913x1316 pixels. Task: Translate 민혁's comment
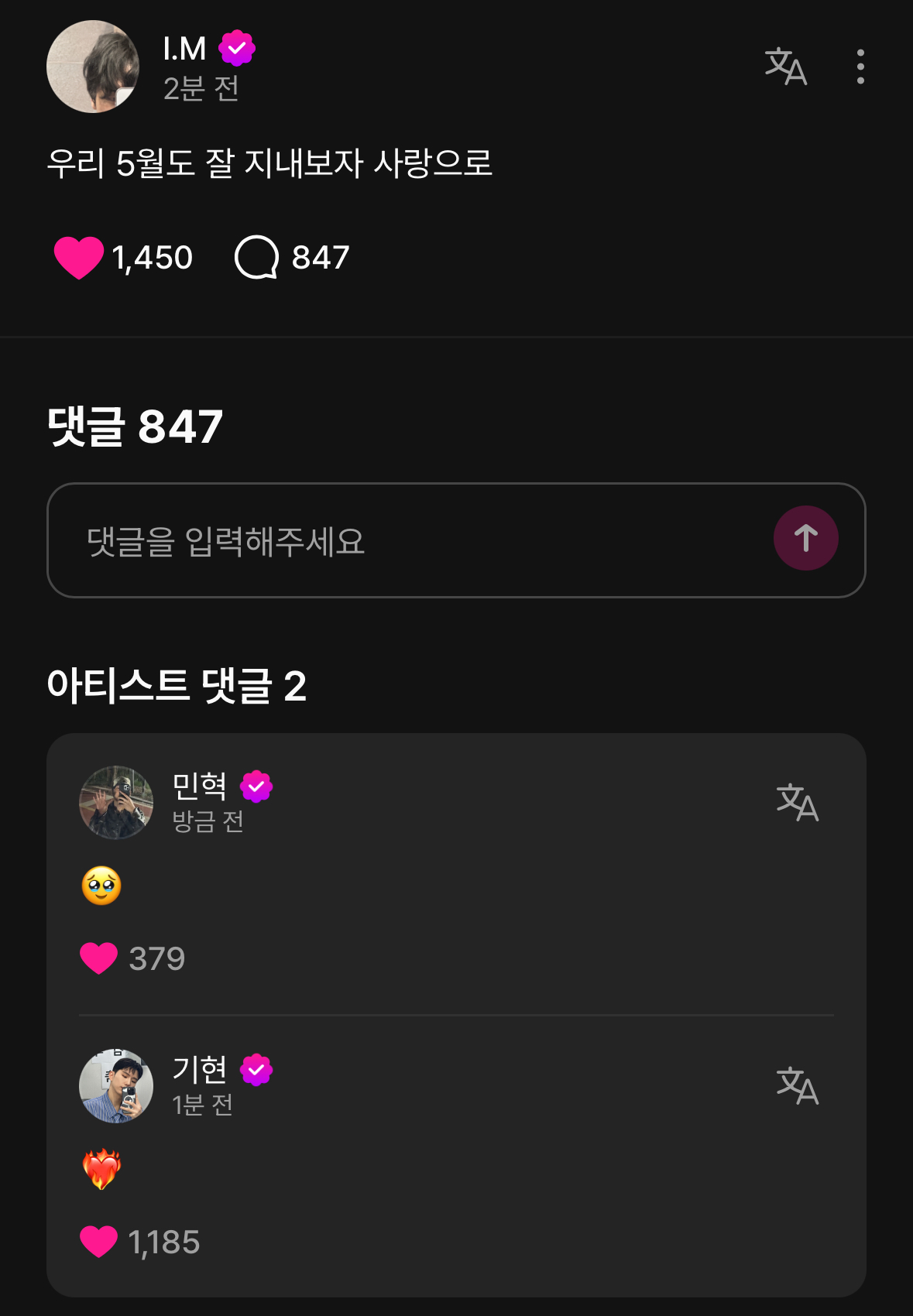tap(797, 802)
